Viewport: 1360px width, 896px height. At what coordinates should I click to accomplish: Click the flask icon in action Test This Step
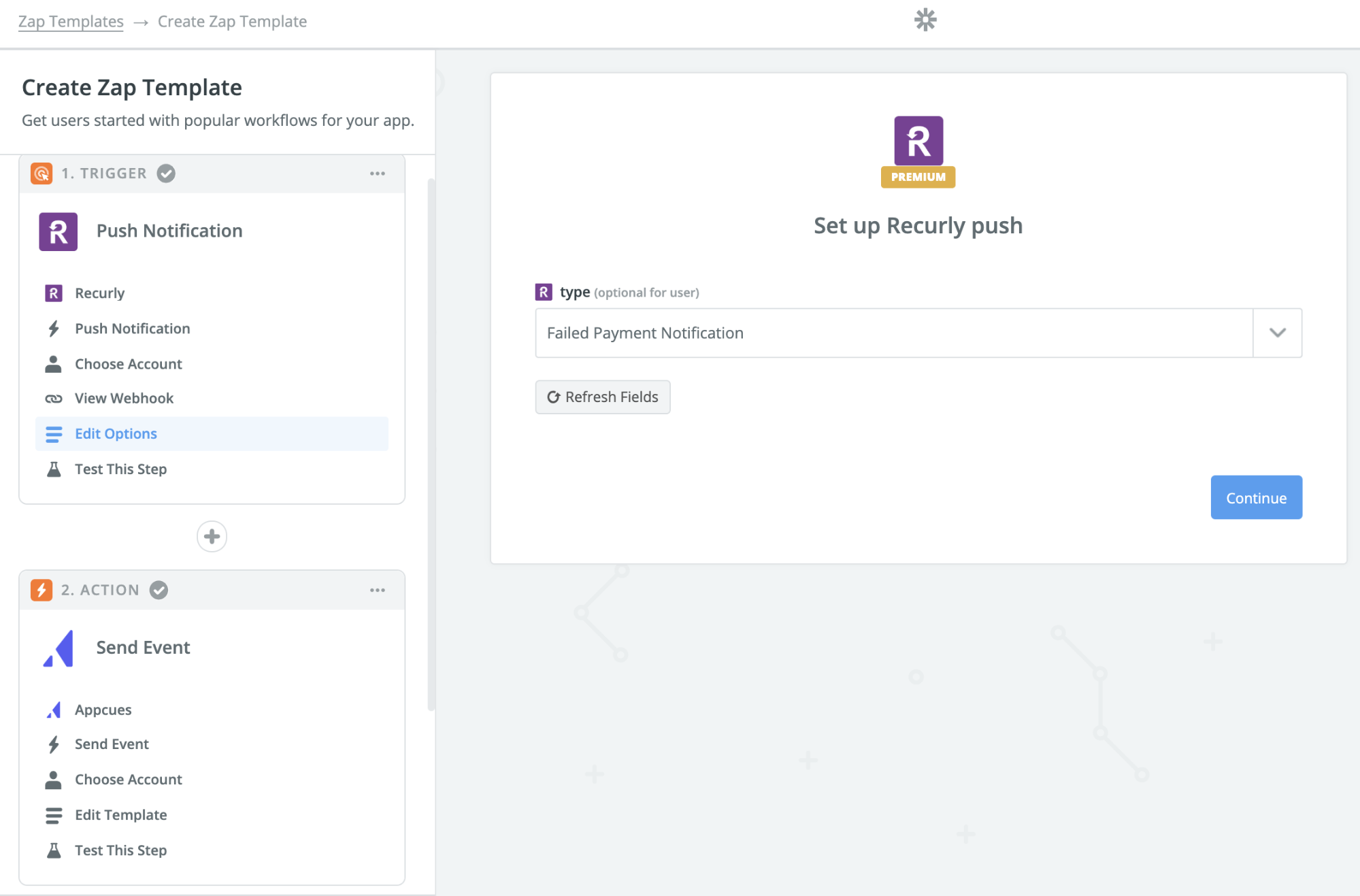54,850
